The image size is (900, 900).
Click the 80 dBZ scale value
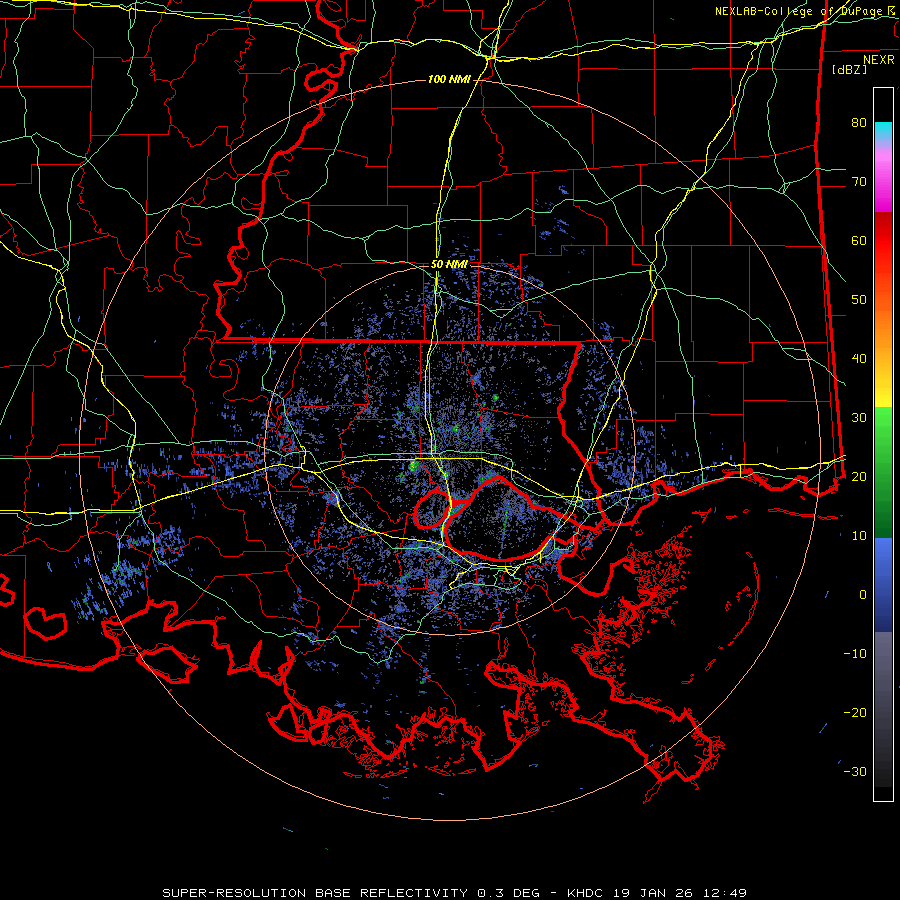[859, 122]
